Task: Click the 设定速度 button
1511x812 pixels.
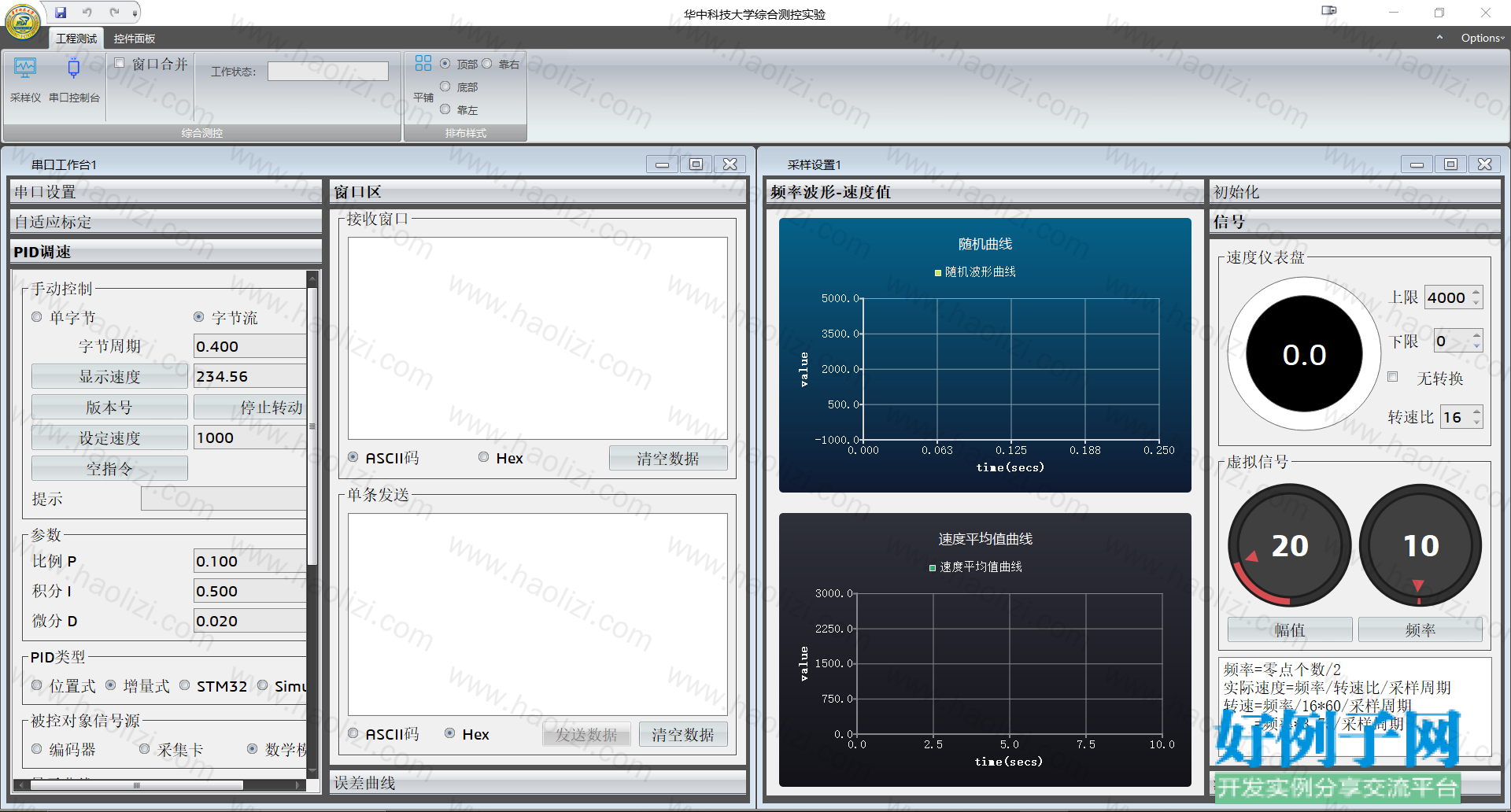Action: 109,438
